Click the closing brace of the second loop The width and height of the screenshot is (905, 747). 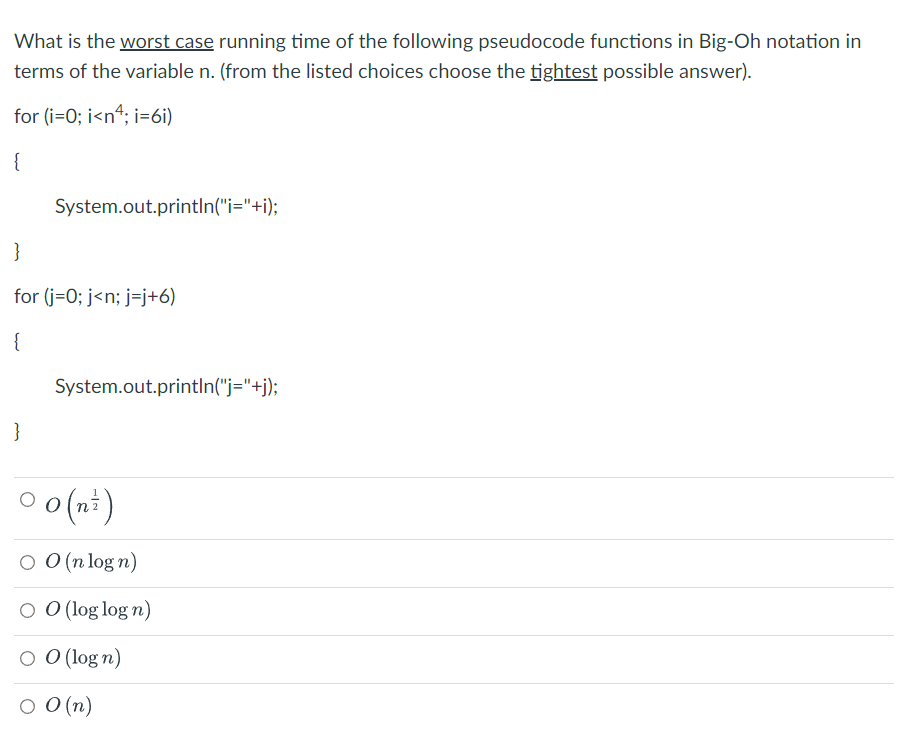[16, 431]
